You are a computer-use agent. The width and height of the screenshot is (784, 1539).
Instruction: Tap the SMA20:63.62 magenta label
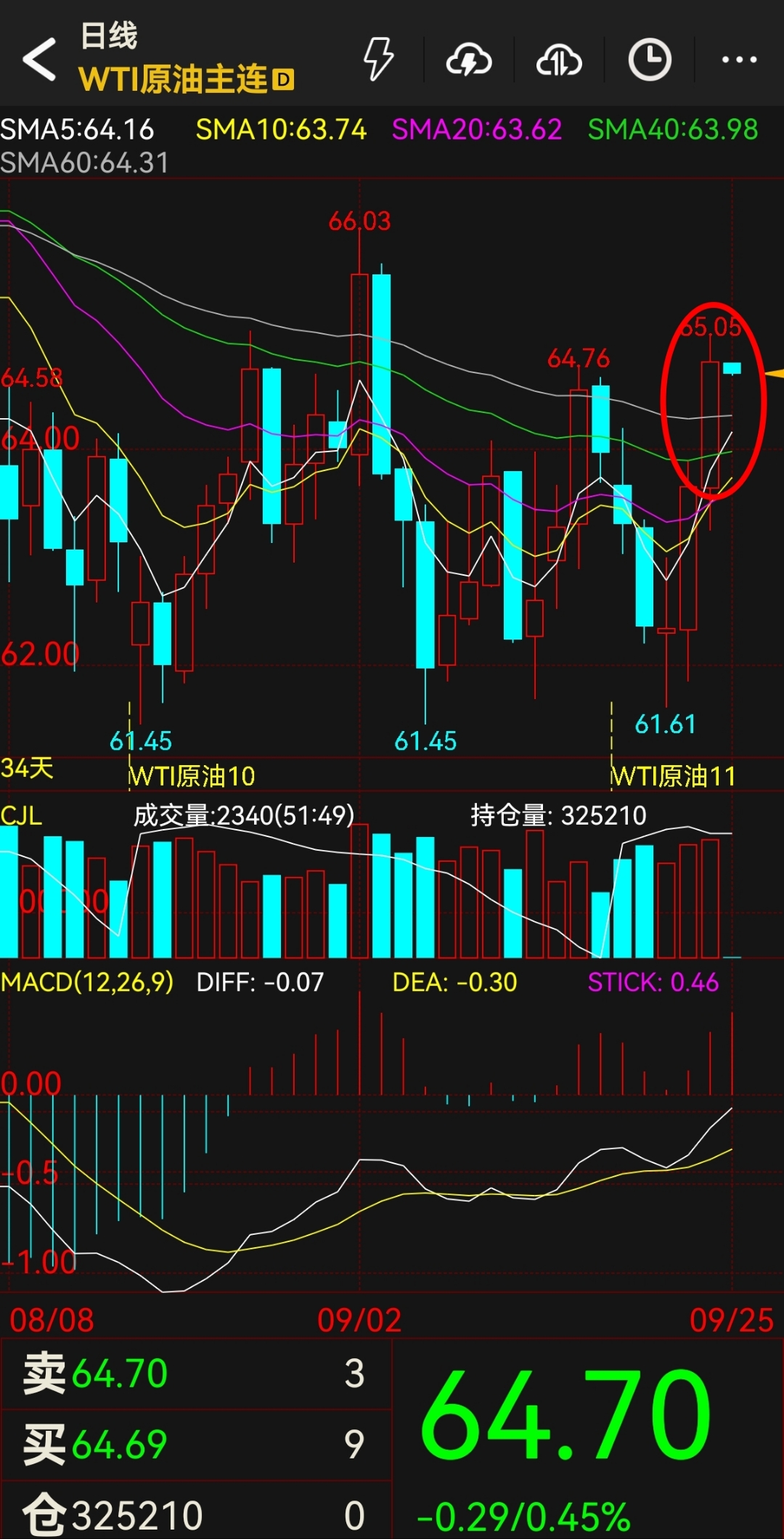pos(477,130)
